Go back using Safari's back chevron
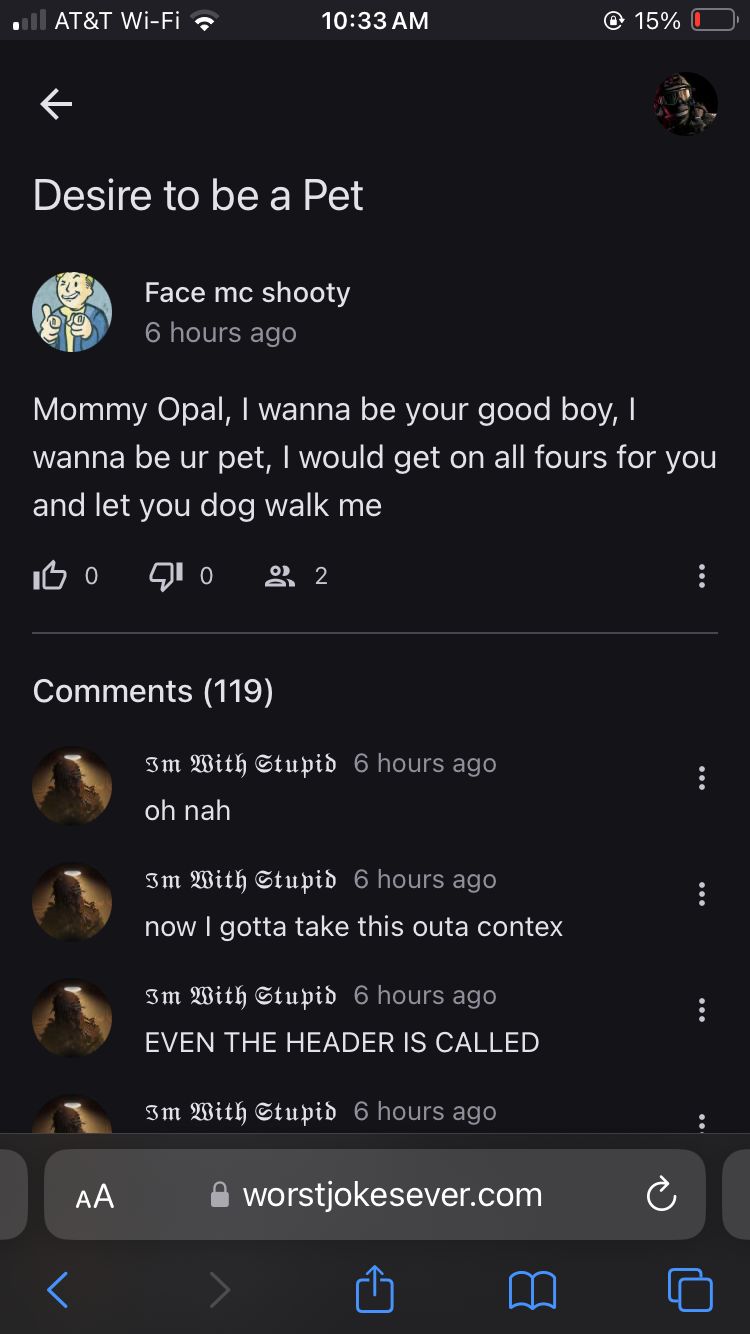Image resolution: width=750 pixels, height=1334 pixels. (x=58, y=1290)
